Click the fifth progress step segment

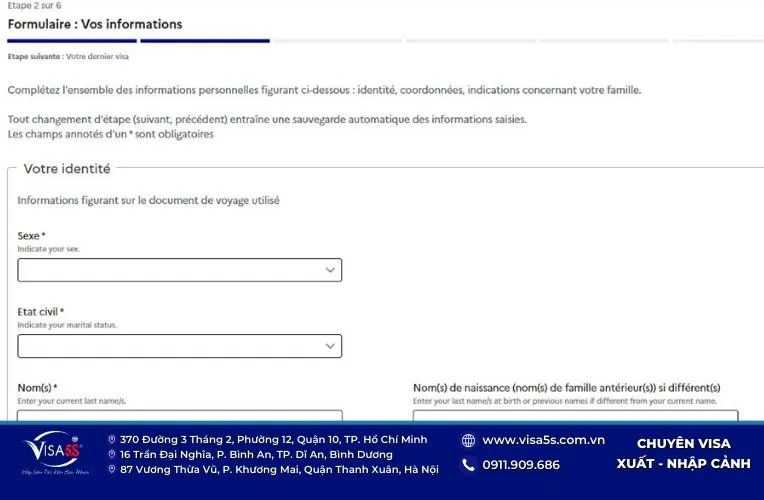603,41
